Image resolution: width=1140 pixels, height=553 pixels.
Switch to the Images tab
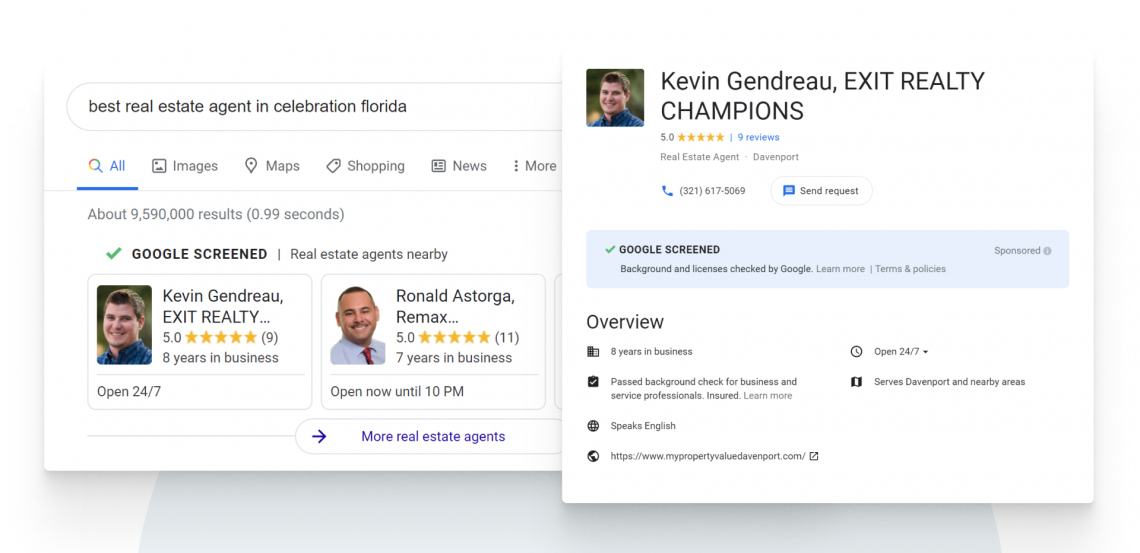[185, 166]
